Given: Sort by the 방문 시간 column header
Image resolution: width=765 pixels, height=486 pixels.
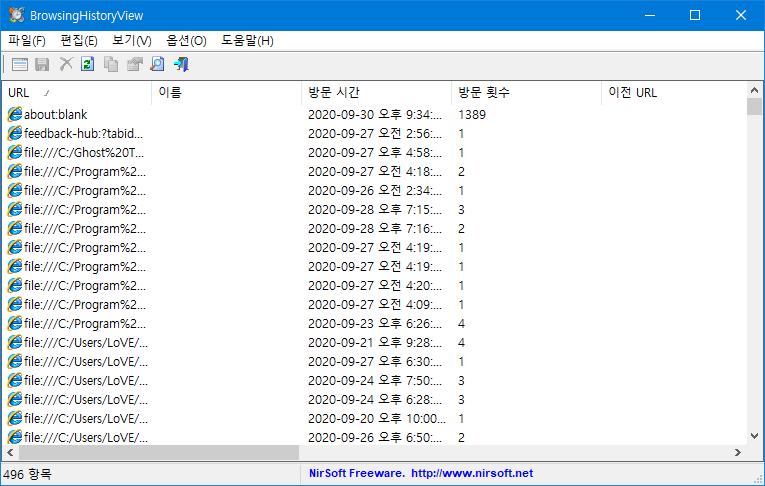Looking at the screenshot, I should tap(377, 92).
